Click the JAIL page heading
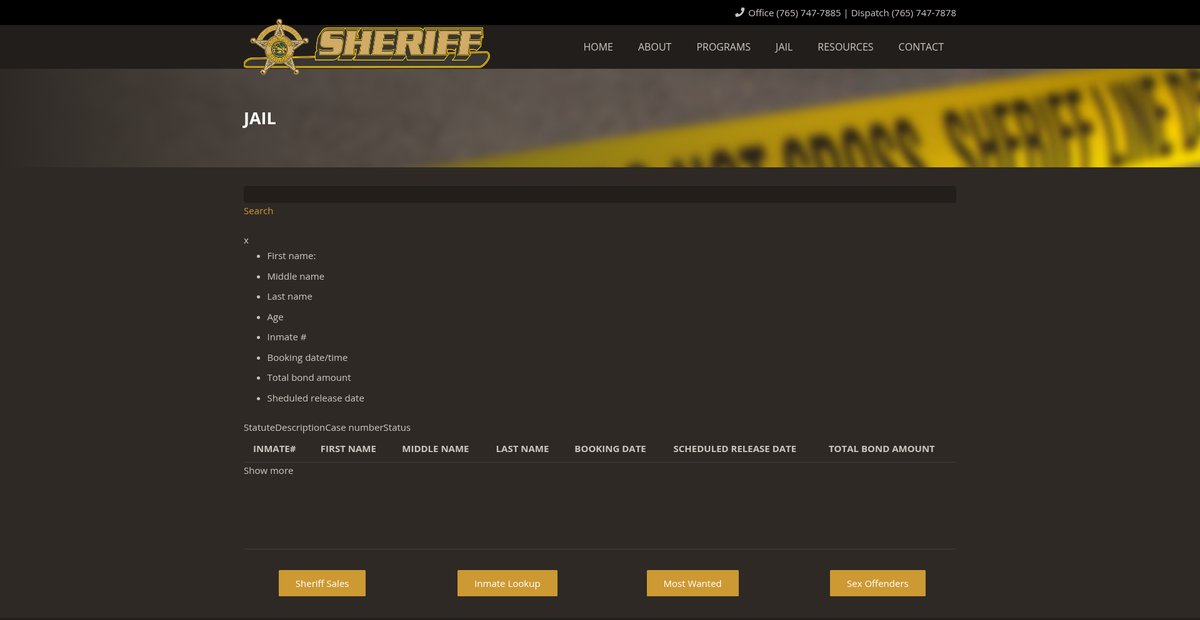This screenshot has width=1200, height=620. coord(260,118)
